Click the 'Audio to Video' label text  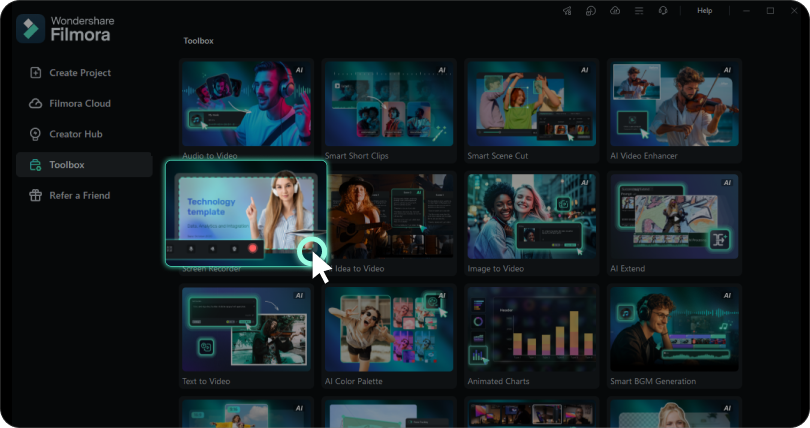[x=210, y=156]
